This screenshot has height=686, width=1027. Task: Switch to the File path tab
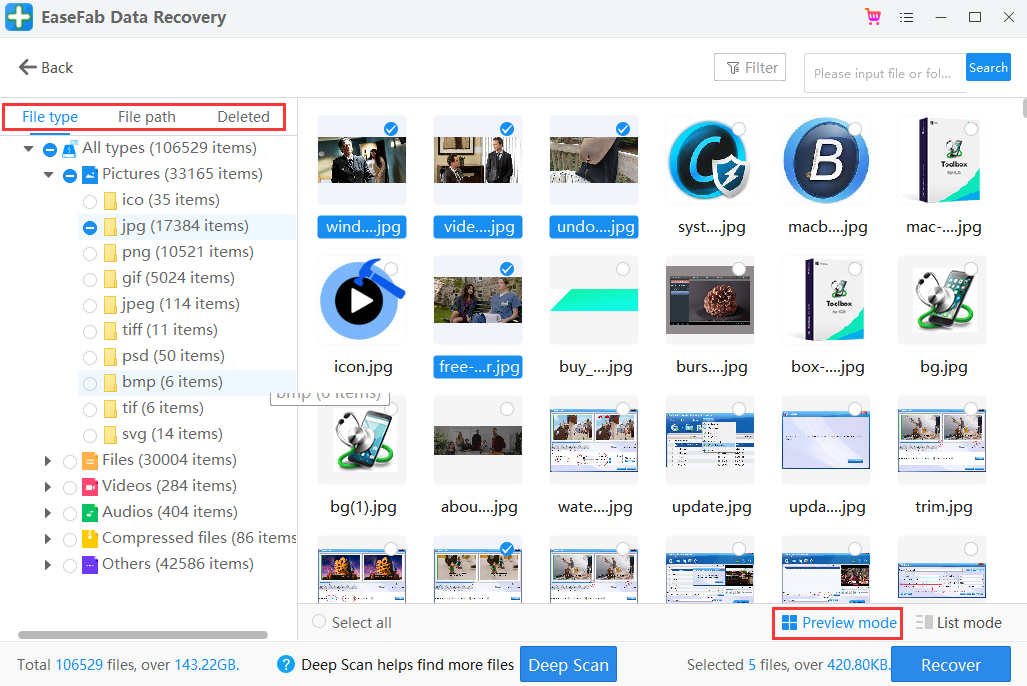[146, 117]
